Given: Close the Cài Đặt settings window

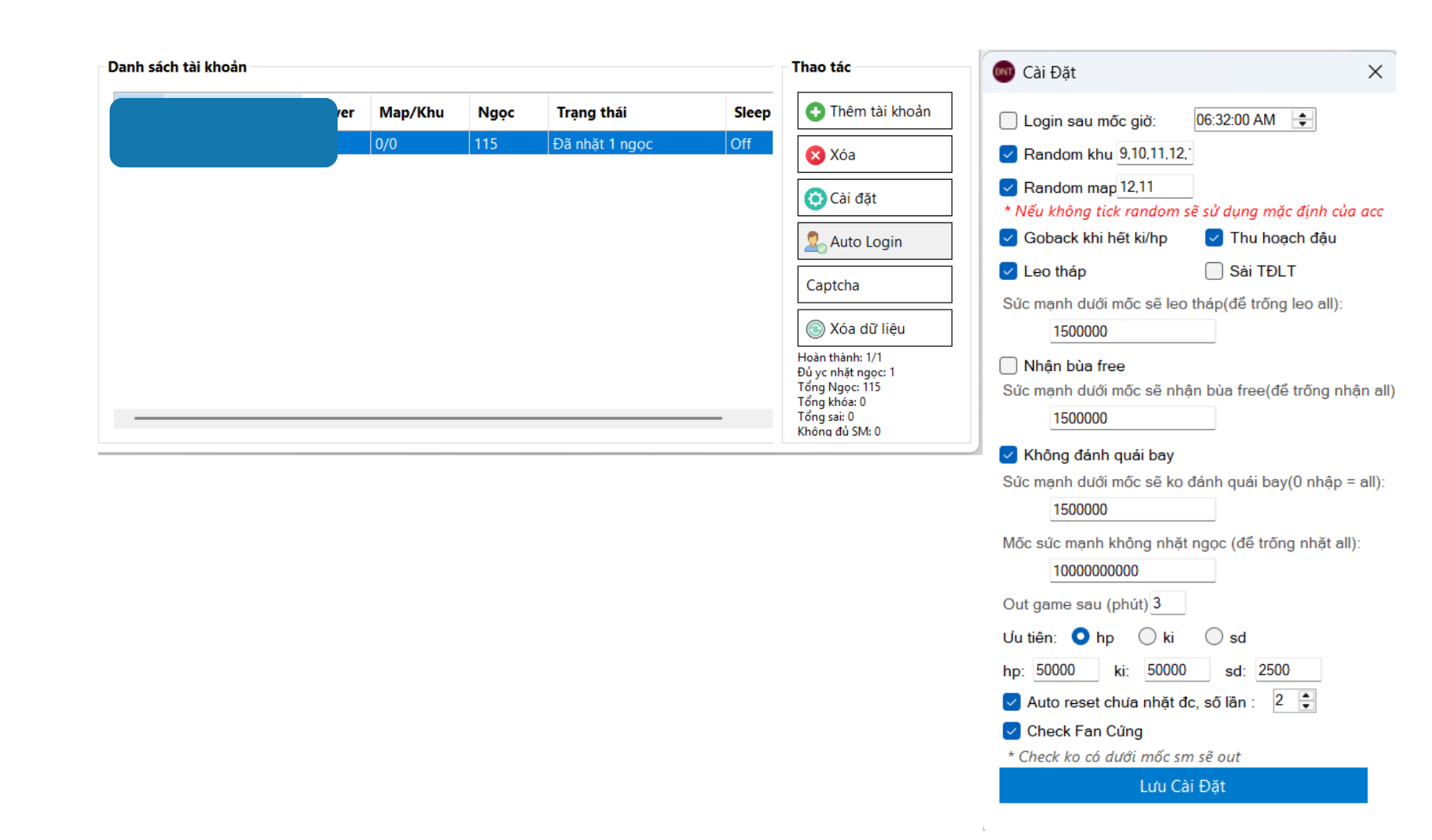Looking at the screenshot, I should (1374, 72).
